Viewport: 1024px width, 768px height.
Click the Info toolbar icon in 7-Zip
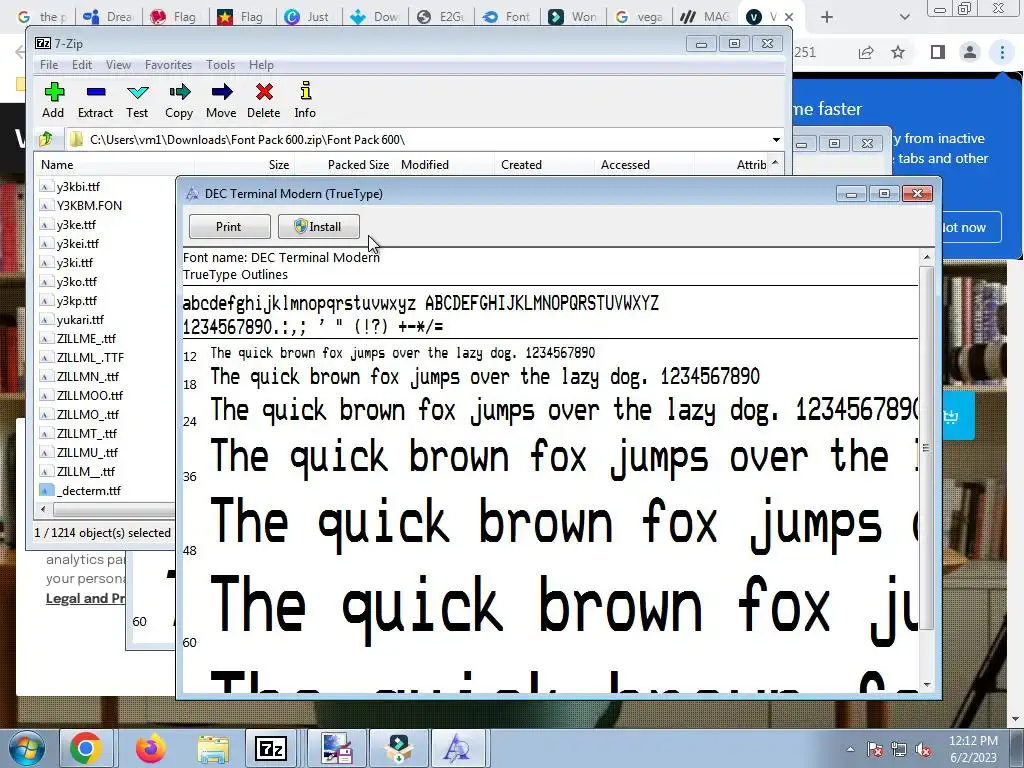(x=305, y=100)
